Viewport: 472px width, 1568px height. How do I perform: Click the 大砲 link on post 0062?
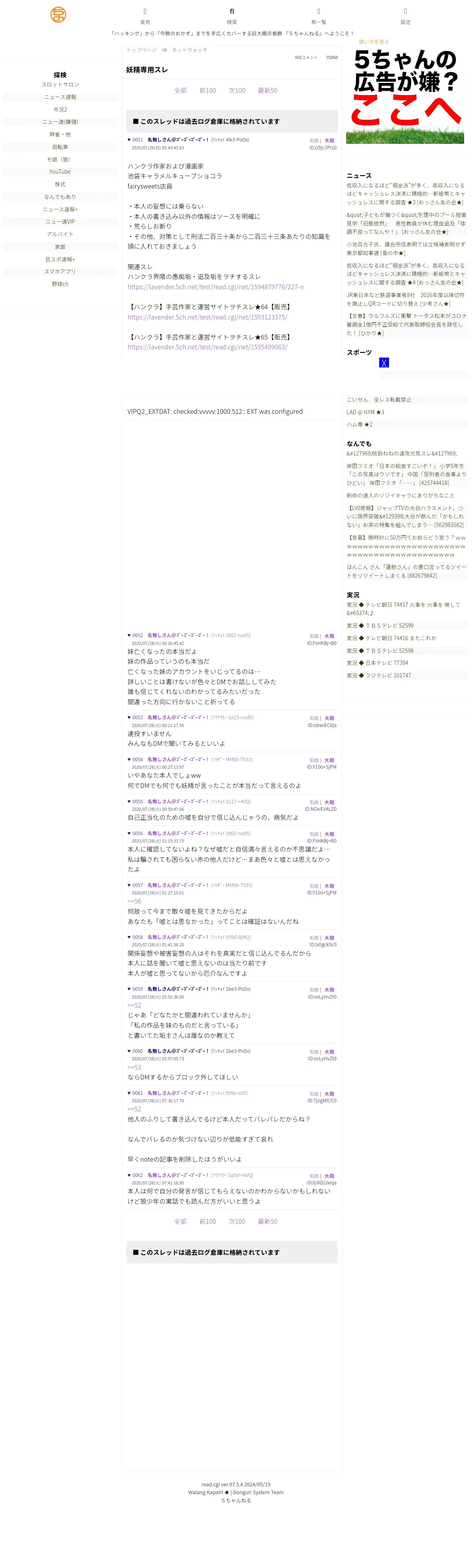(329, 1176)
